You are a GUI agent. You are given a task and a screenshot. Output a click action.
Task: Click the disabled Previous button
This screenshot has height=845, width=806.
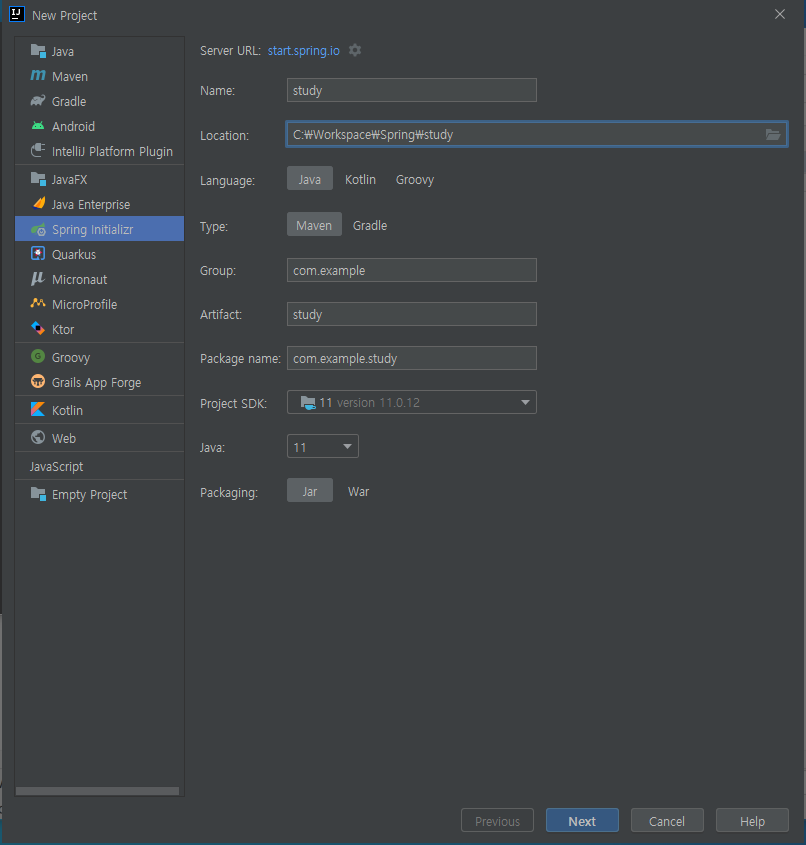pyautogui.click(x=497, y=820)
